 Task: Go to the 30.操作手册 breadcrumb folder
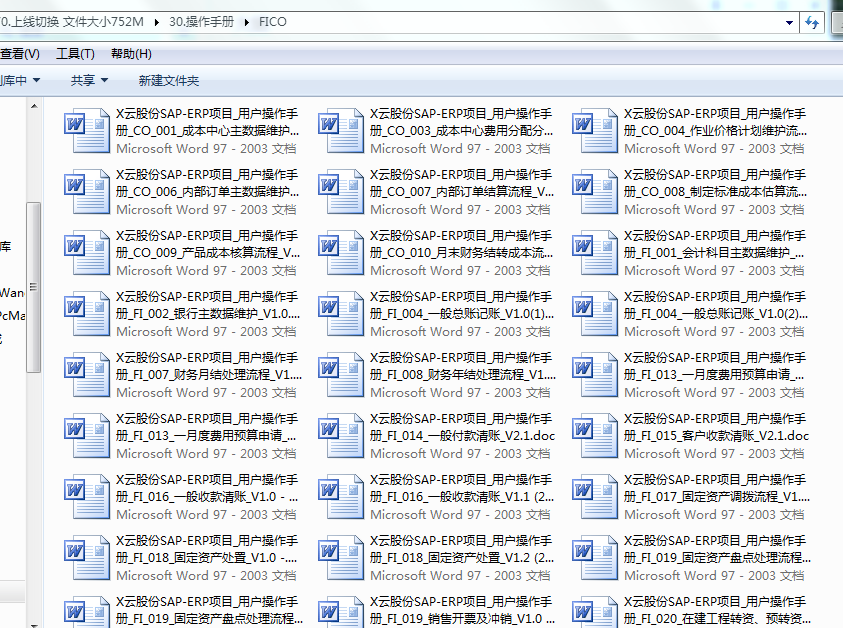tap(203, 22)
